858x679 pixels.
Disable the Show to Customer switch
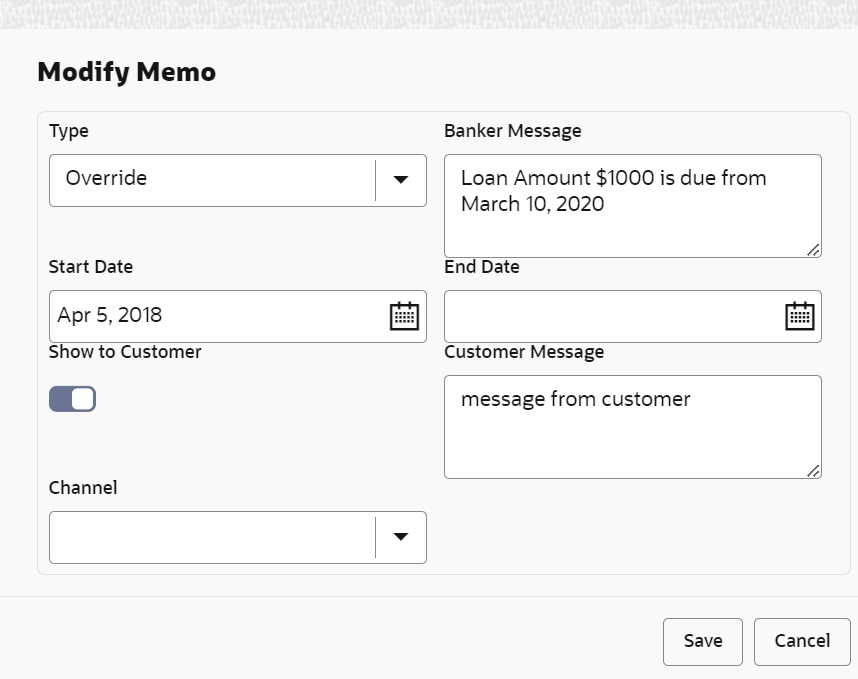pyautogui.click(x=72, y=399)
